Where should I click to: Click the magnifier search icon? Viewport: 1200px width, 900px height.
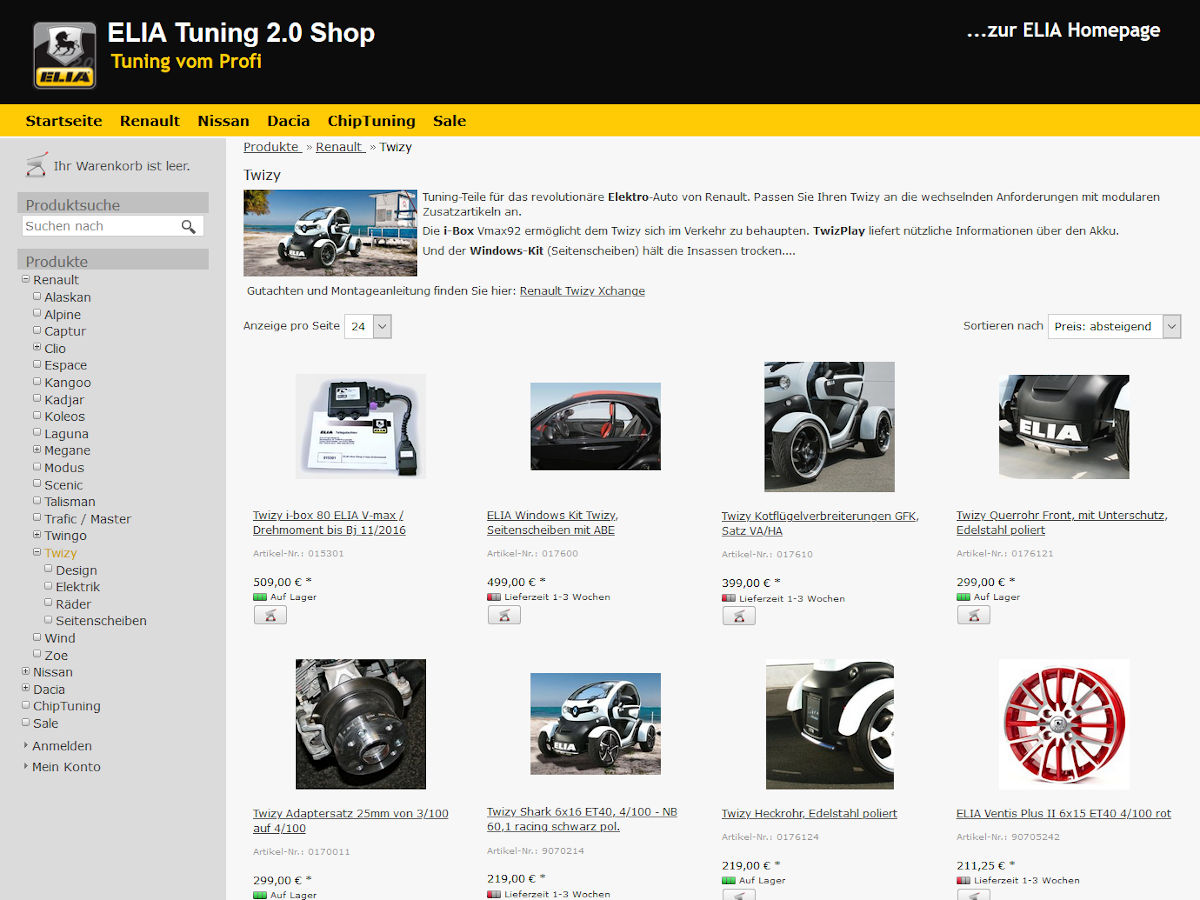coord(188,227)
